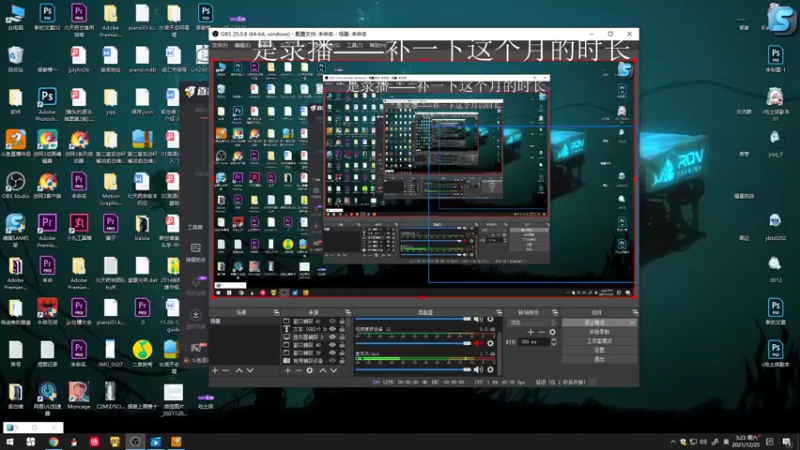Toggle the lock on 窗口捕获 41 source
This screenshot has width=800, height=450.
coord(342,321)
